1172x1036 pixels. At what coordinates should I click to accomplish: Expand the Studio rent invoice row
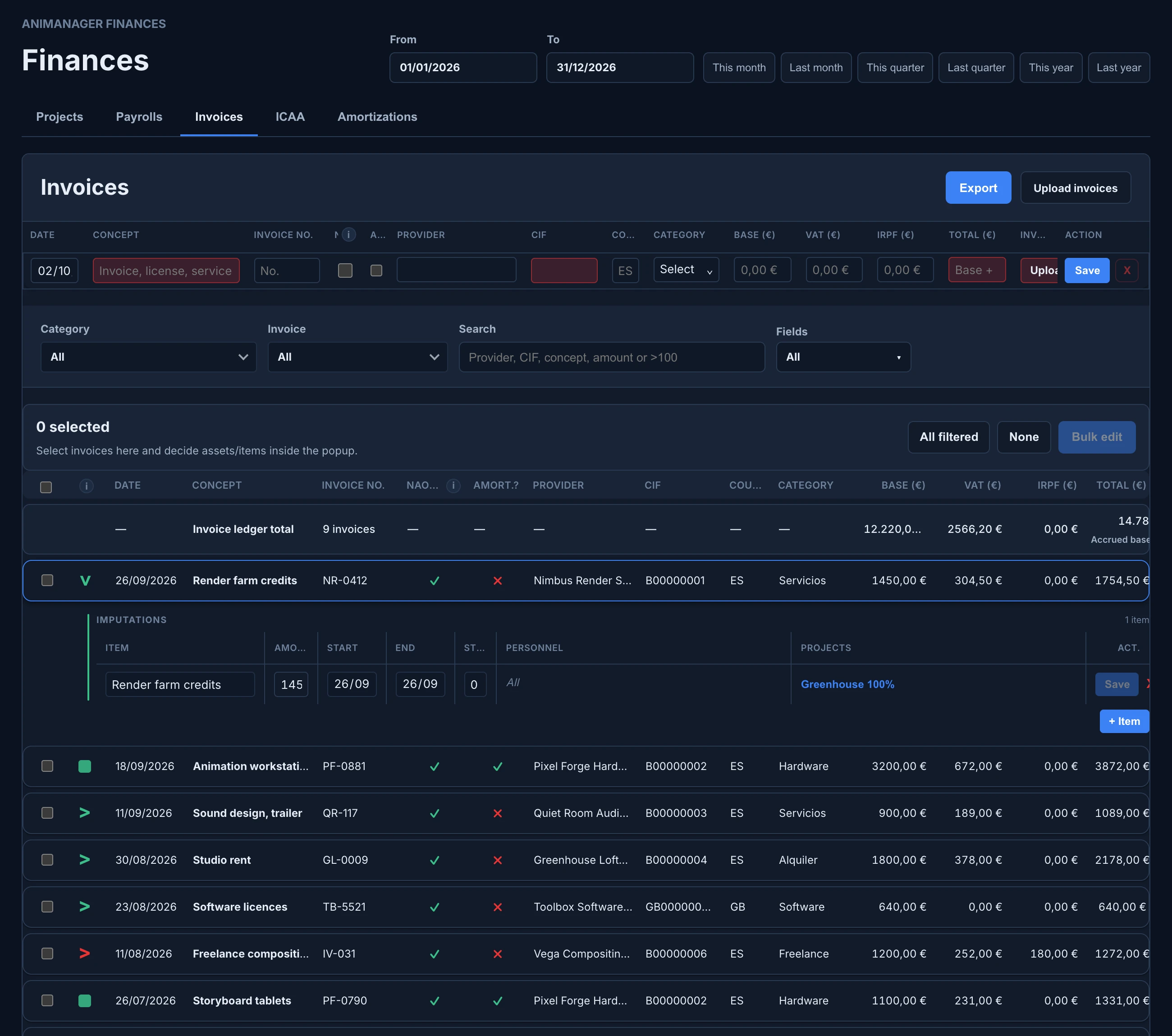coord(85,859)
